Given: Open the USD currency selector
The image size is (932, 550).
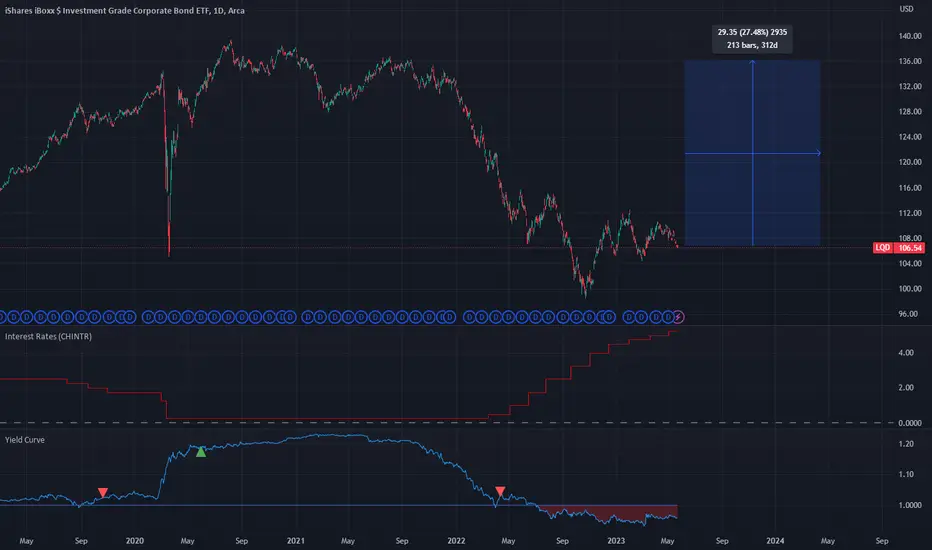Looking at the screenshot, I should (x=906, y=9).
